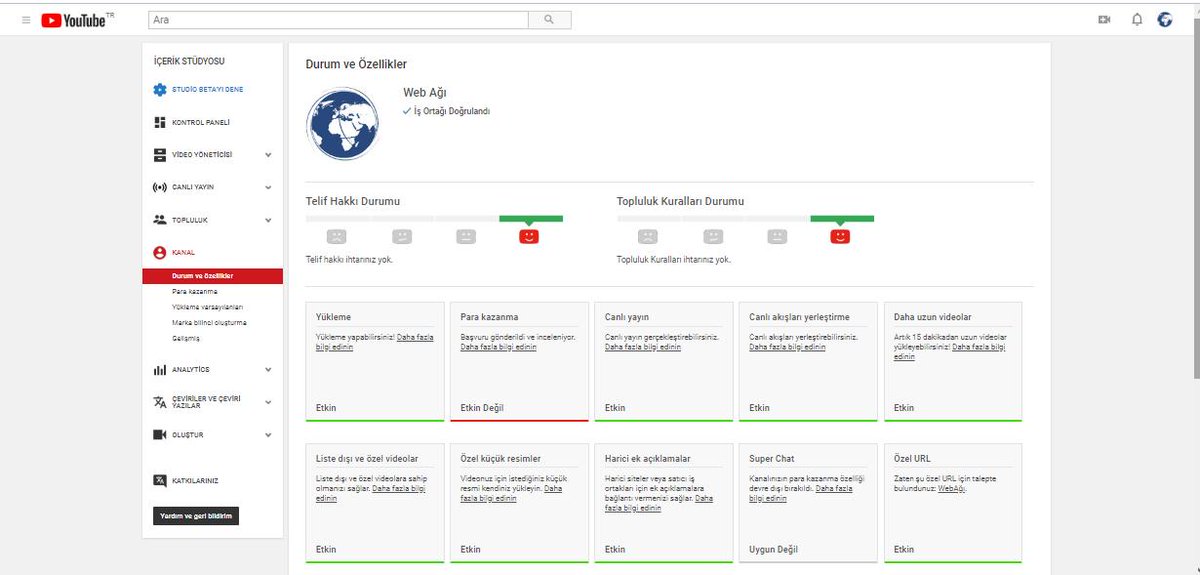Click Studio Betayı Dene link

click(x=208, y=90)
